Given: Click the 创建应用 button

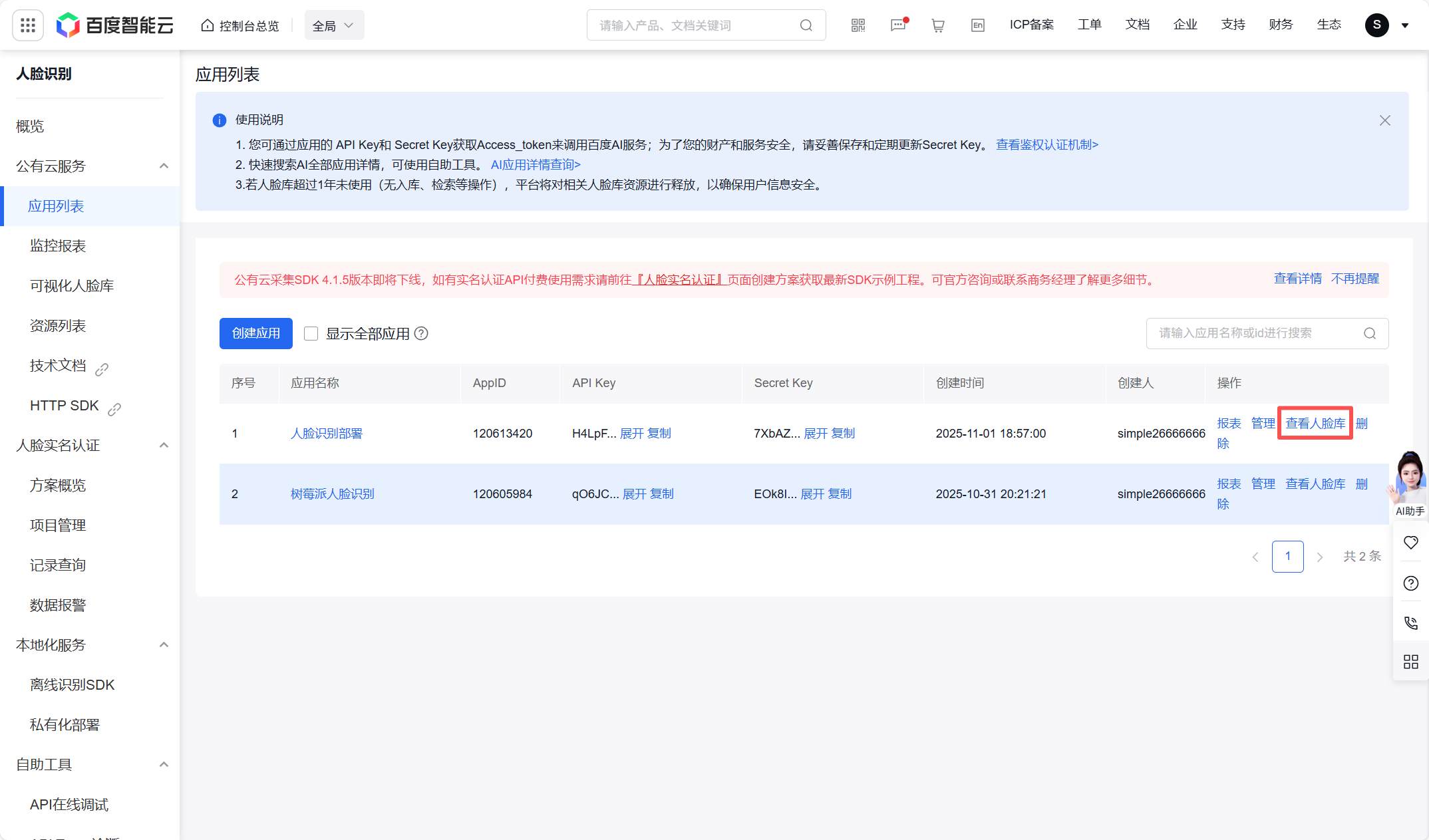Looking at the screenshot, I should 255,333.
